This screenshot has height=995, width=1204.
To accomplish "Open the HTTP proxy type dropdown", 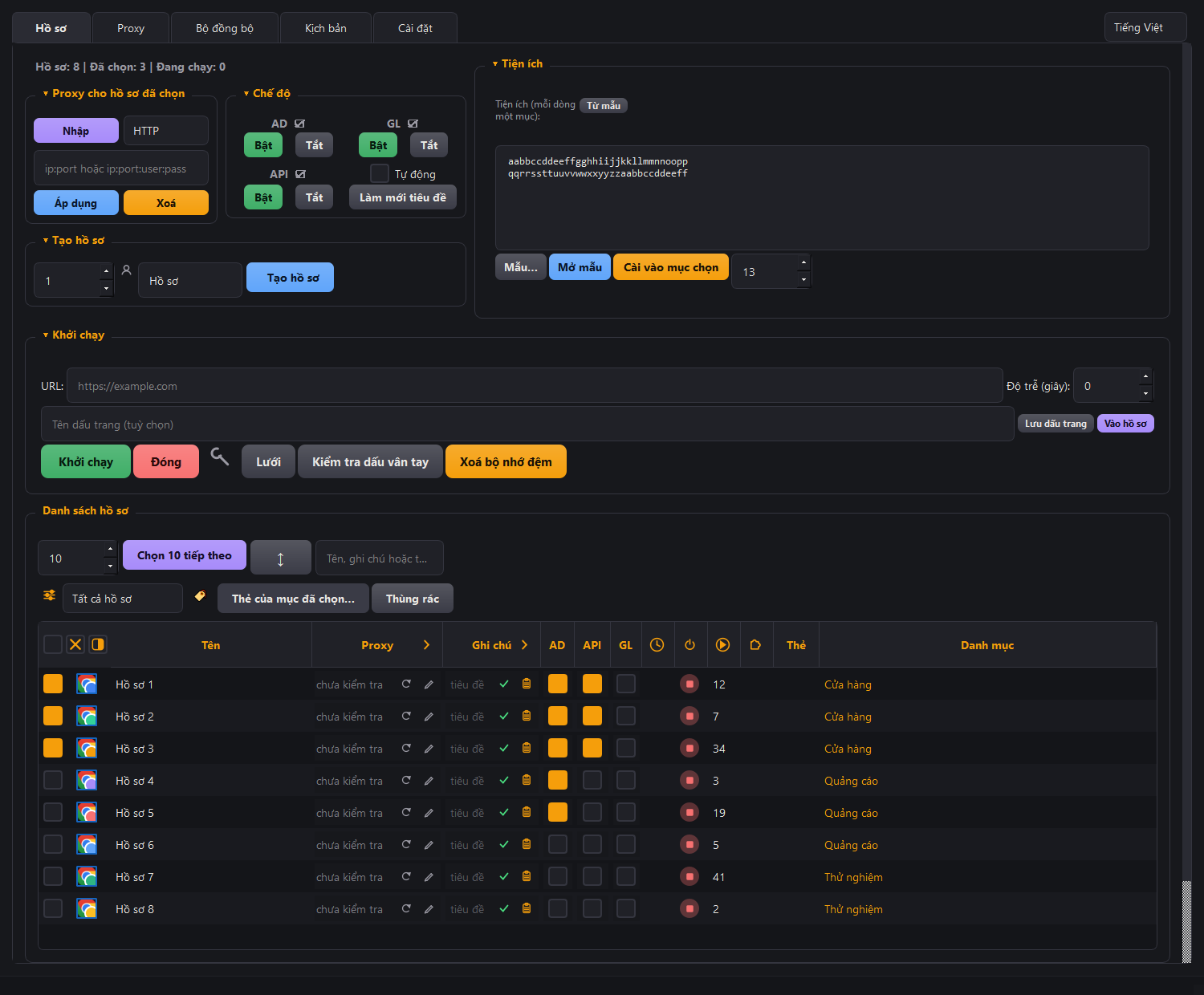I will pos(166,131).
